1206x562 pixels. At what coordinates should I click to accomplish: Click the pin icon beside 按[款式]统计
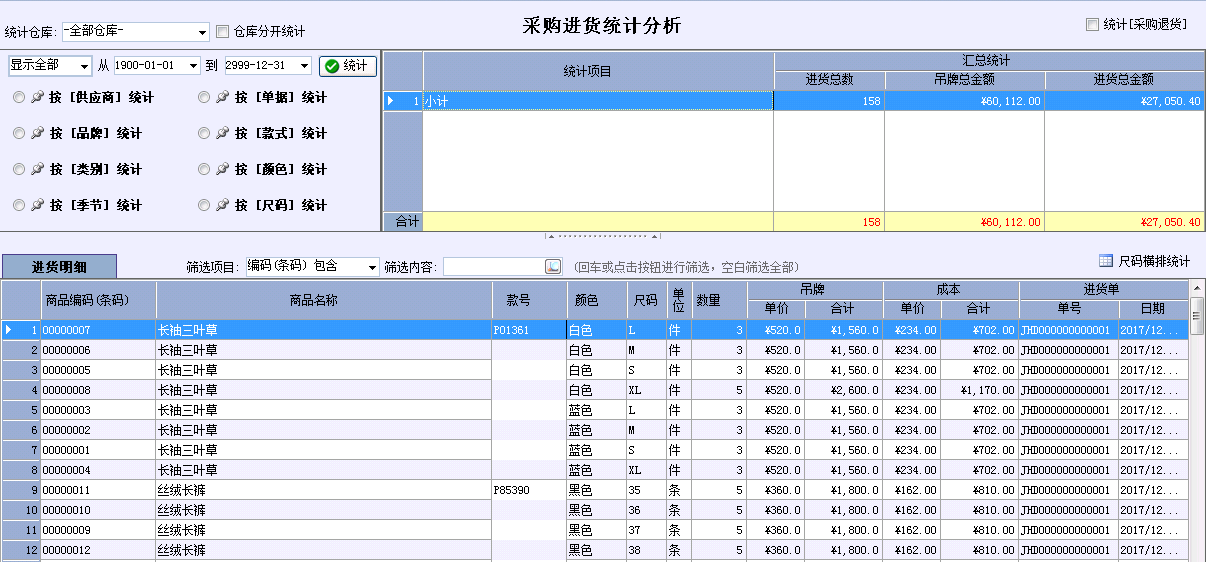point(222,133)
